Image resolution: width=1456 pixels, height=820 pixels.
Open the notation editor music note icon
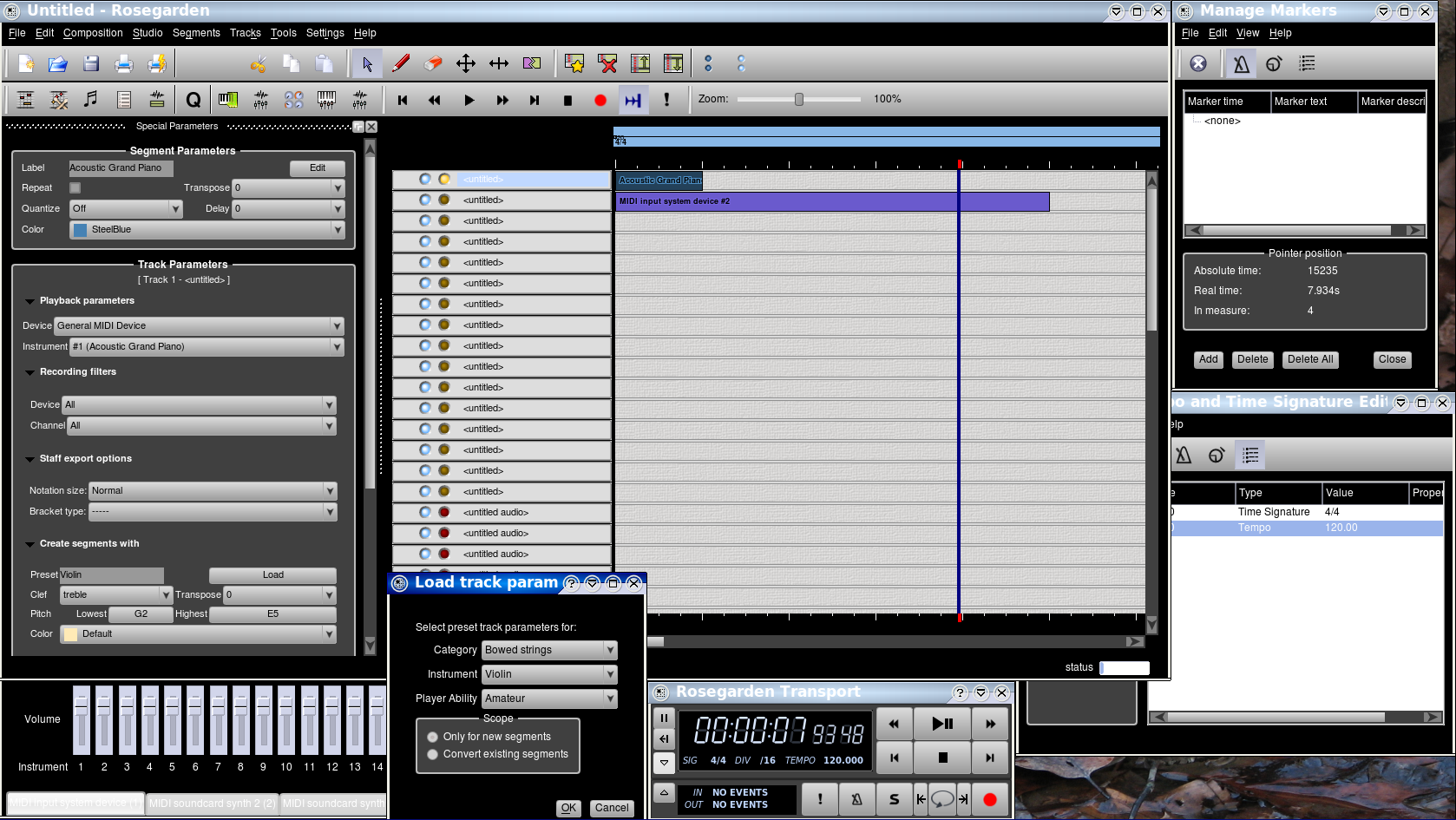click(91, 100)
